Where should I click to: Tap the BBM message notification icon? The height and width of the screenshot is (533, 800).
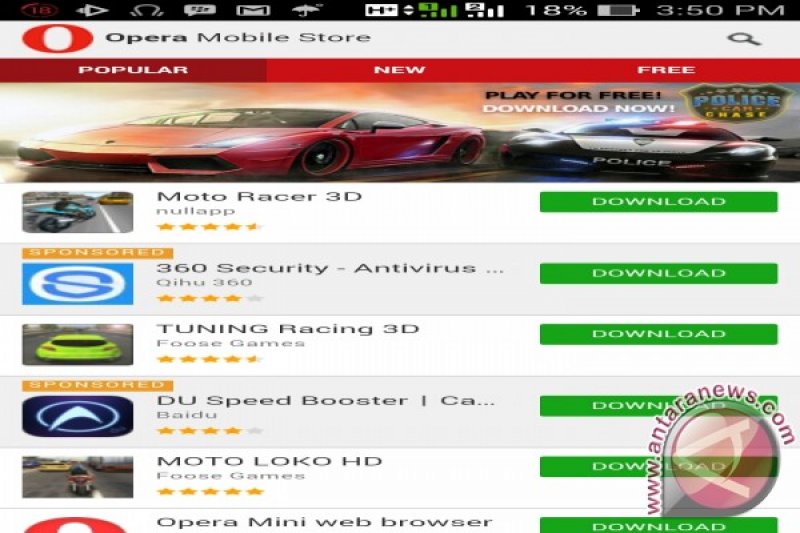coord(199,10)
